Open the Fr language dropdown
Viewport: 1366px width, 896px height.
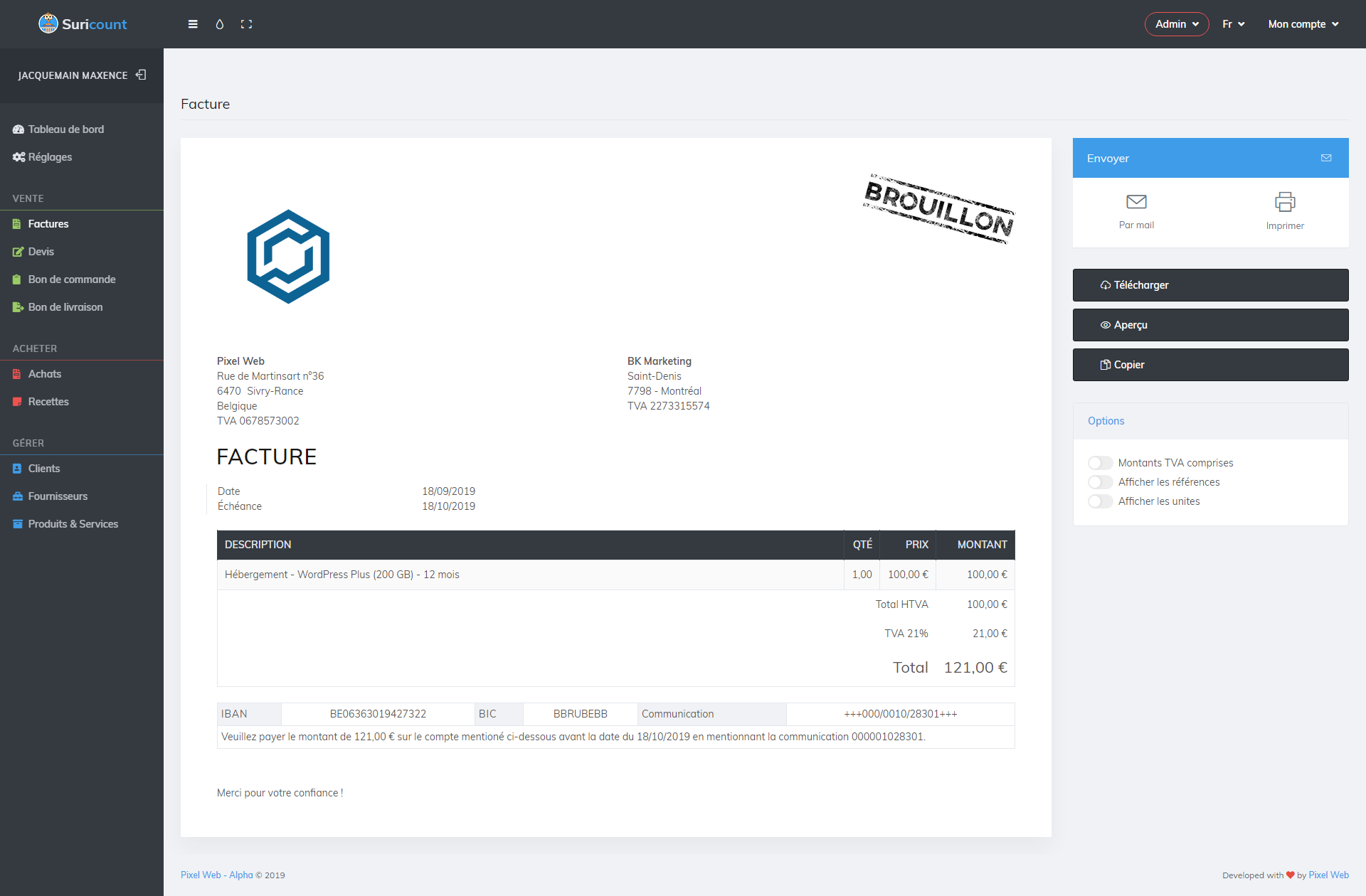tap(1234, 24)
